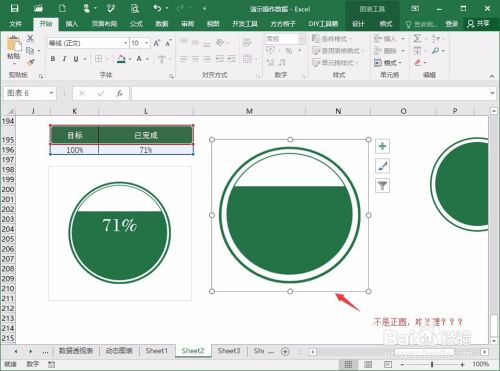Undo the last action
Viewport: 500px width, 371px height.
tap(157, 8)
